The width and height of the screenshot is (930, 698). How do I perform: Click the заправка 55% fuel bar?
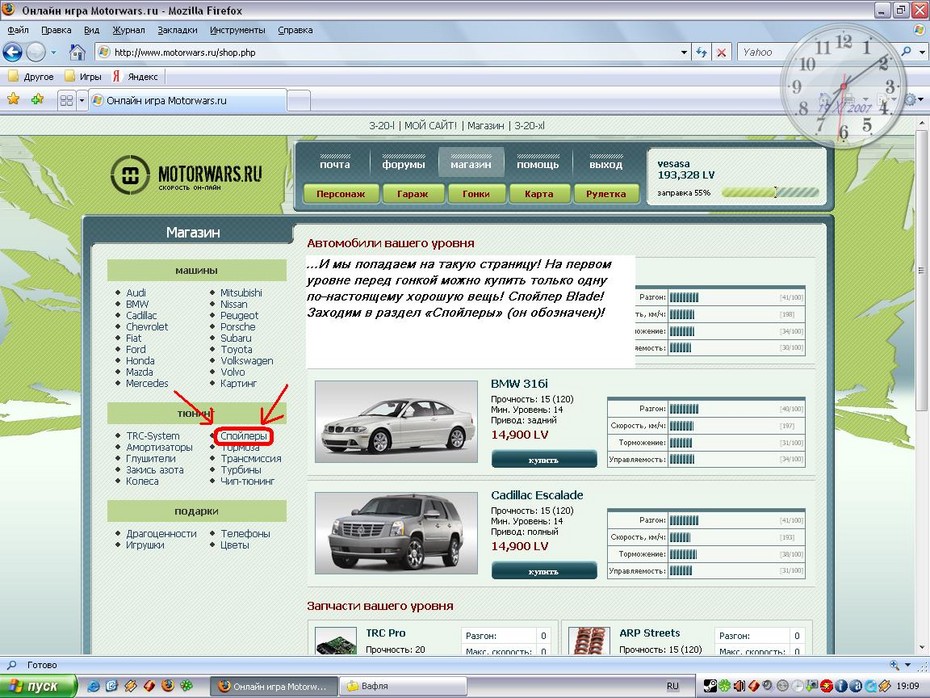[x=770, y=192]
